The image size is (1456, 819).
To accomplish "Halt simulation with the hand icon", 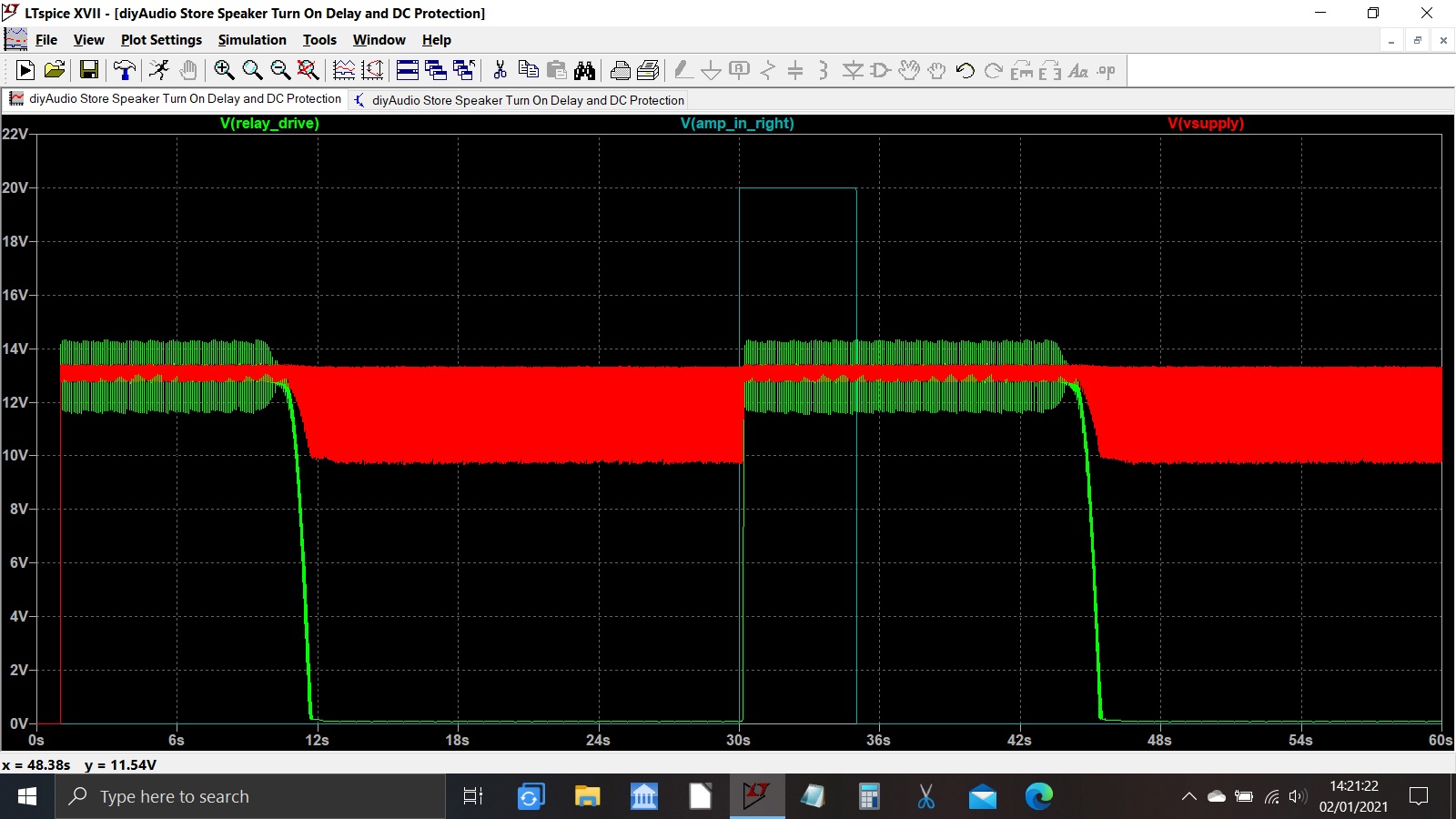I will pos(188,70).
